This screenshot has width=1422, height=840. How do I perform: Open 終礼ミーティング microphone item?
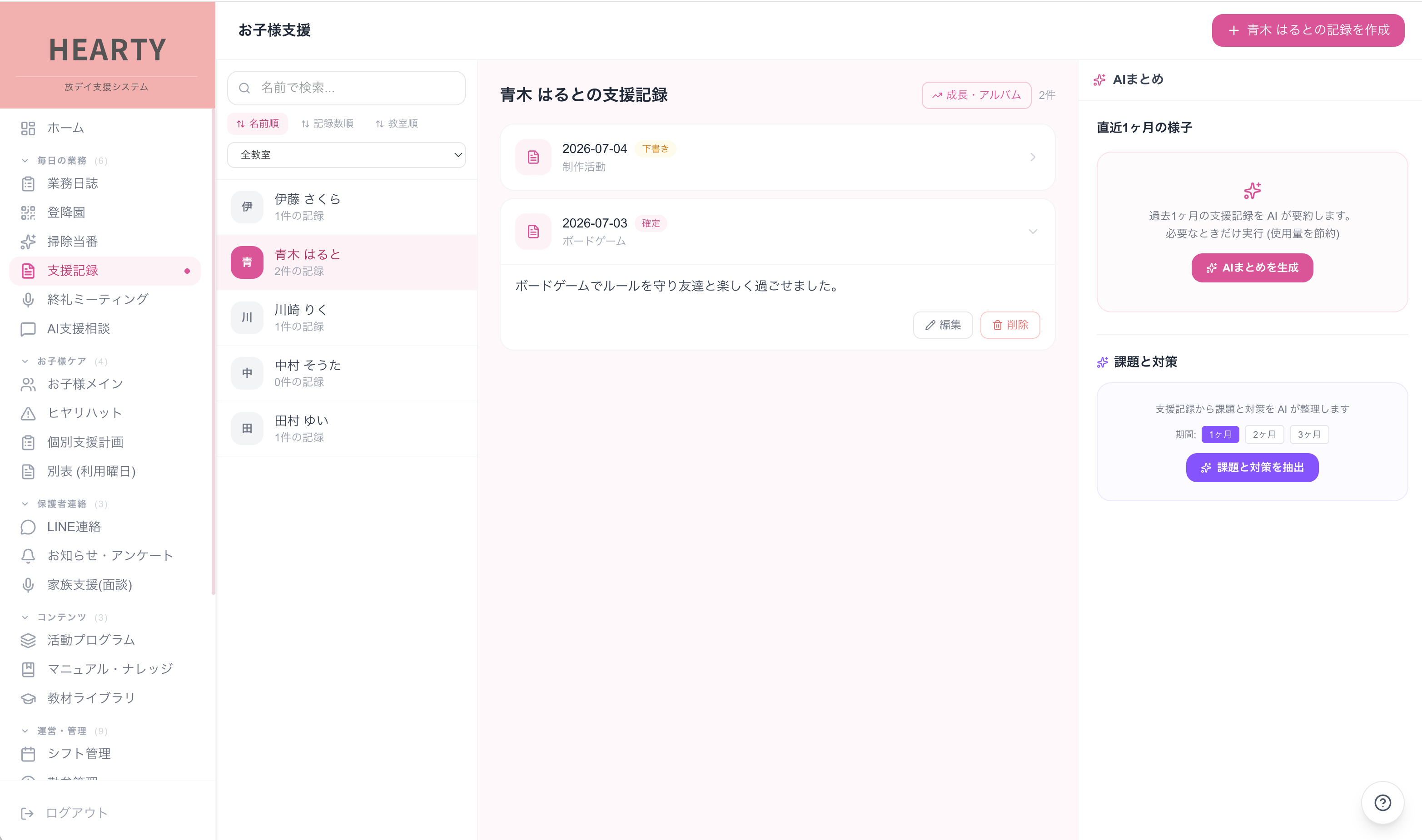(105, 299)
